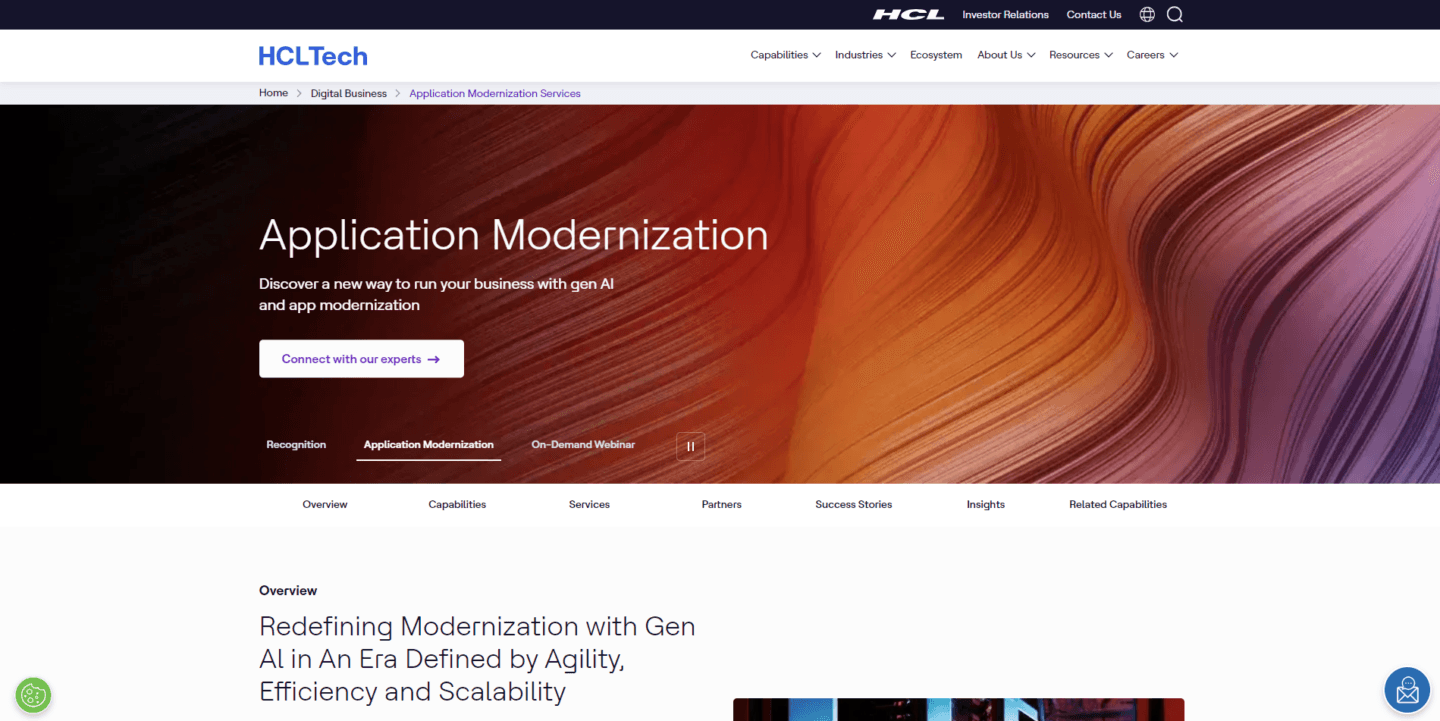Viewport: 1440px width, 721px height.
Task: Switch to On-Demand Webinar slide tab
Action: point(583,444)
